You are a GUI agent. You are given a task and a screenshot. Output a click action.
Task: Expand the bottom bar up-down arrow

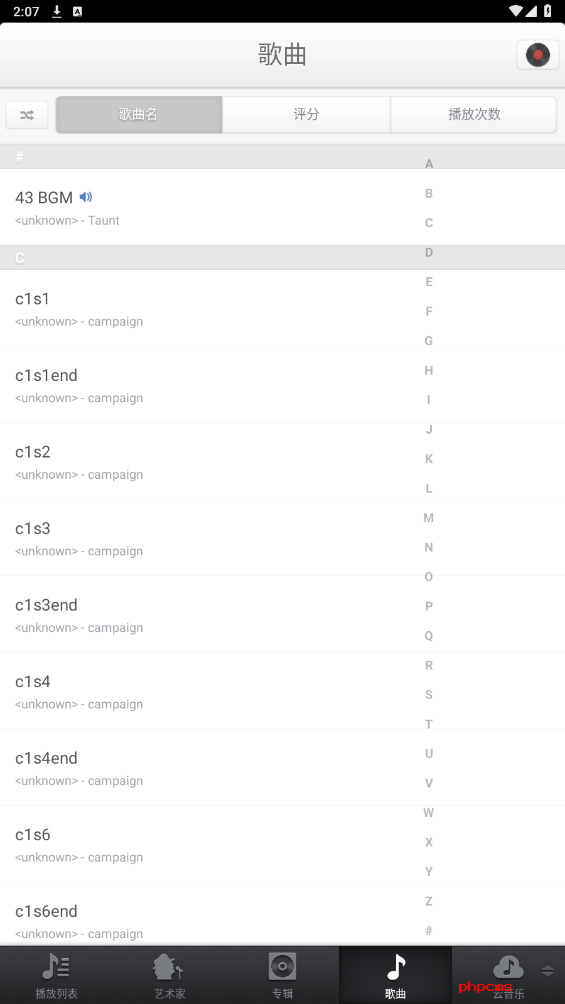pyautogui.click(x=548, y=971)
